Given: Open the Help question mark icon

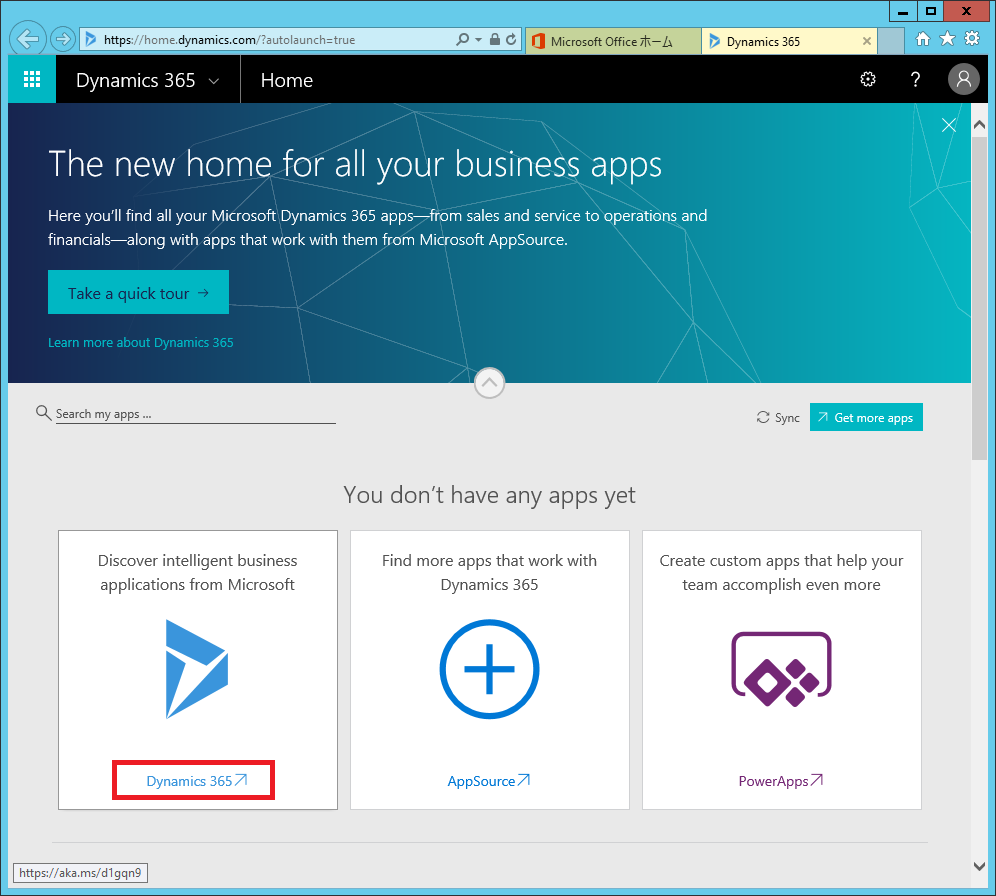Looking at the screenshot, I should tap(915, 79).
